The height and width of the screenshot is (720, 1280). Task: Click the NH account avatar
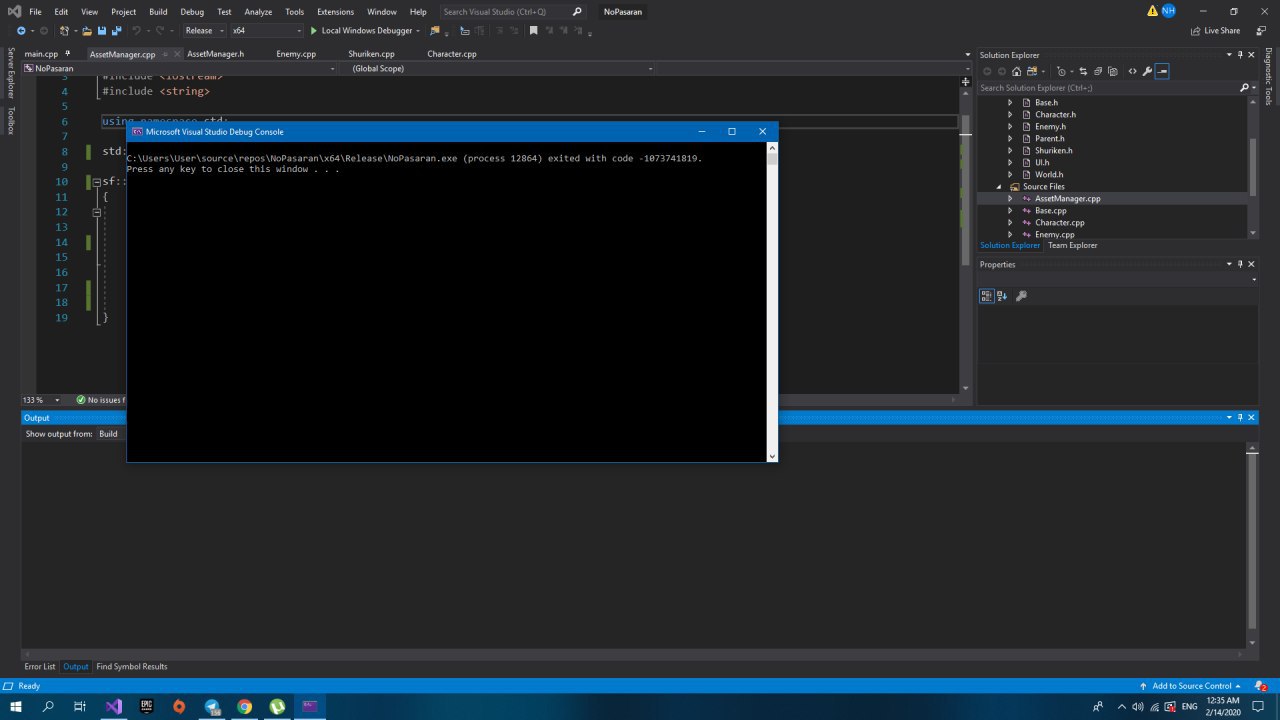click(x=1168, y=11)
